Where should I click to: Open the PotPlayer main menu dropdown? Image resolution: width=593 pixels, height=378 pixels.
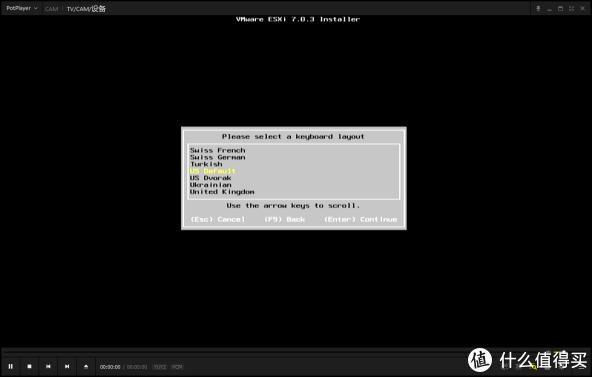point(22,8)
